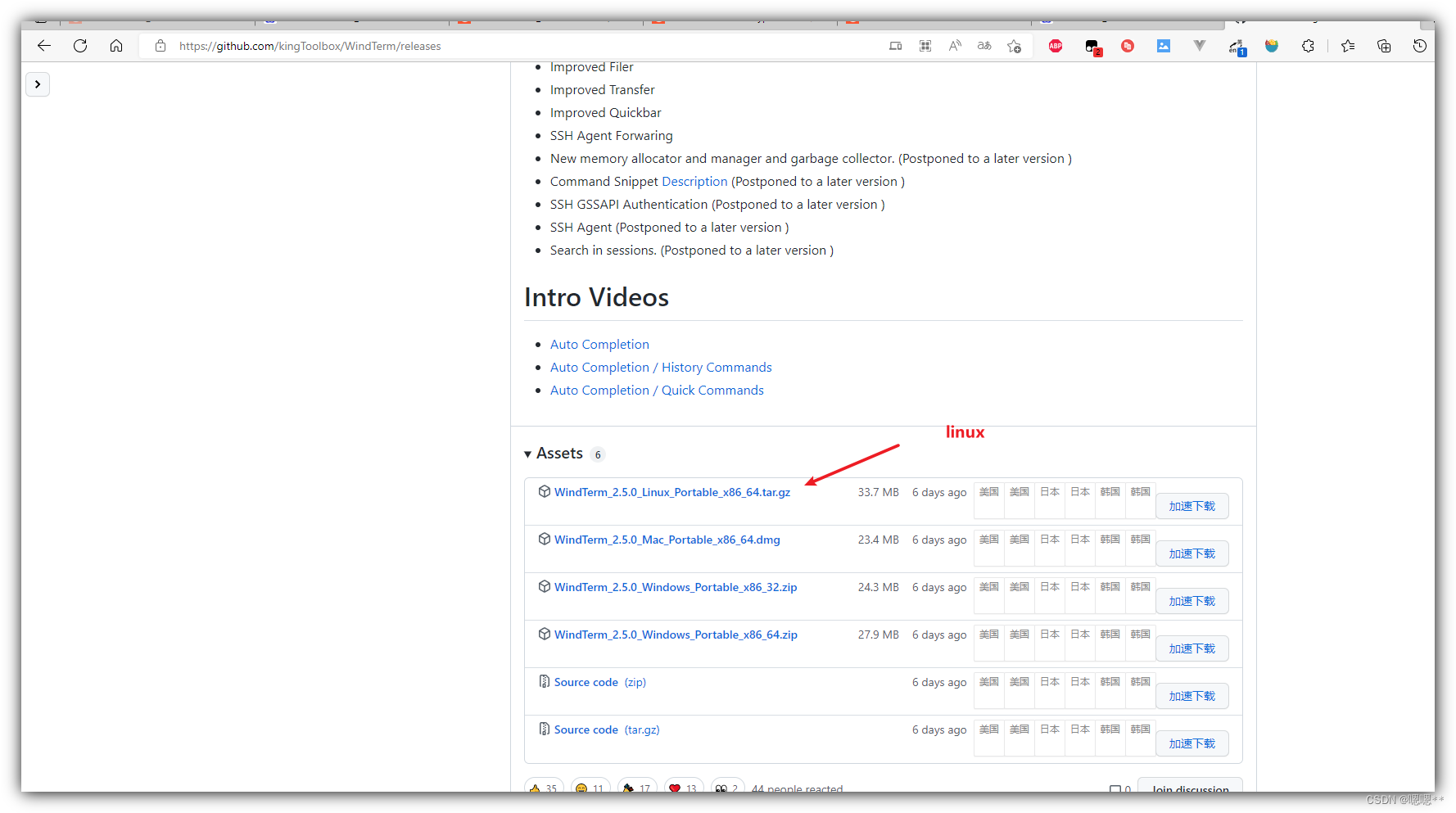Click the 33.7 MB size text
Screen dimensions: 1456x813
pyautogui.click(x=879, y=492)
